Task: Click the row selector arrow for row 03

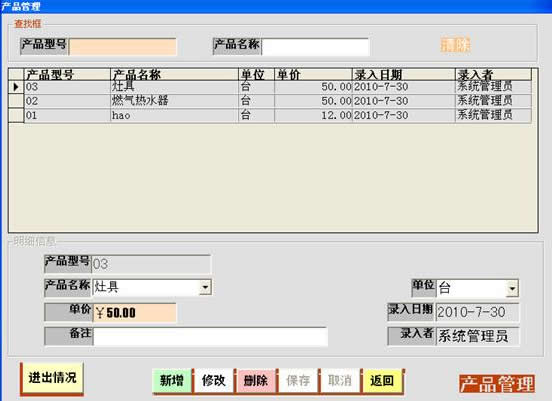Action: tap(16, 87)
